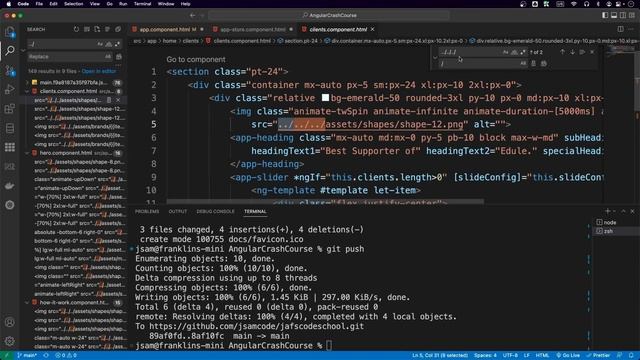The width and height of the screenshot is (640, 360).
Task: Toggle bottom panel layout icon in title bar
Action: [614, 15]
